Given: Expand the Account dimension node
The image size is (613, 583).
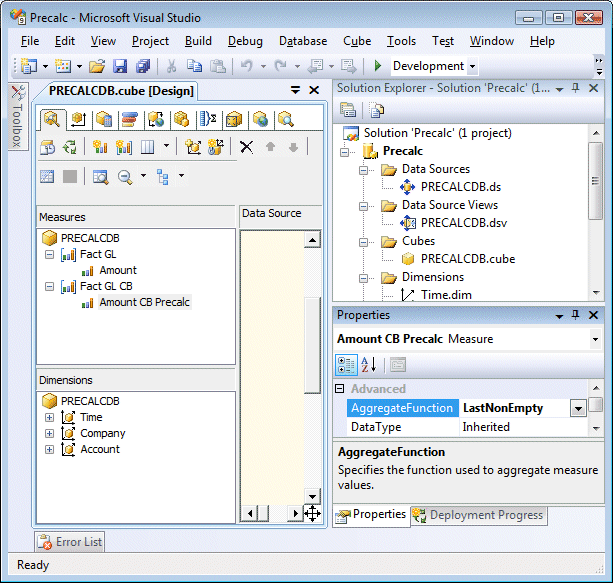Looking at the screenshot, I should point(49,450).
